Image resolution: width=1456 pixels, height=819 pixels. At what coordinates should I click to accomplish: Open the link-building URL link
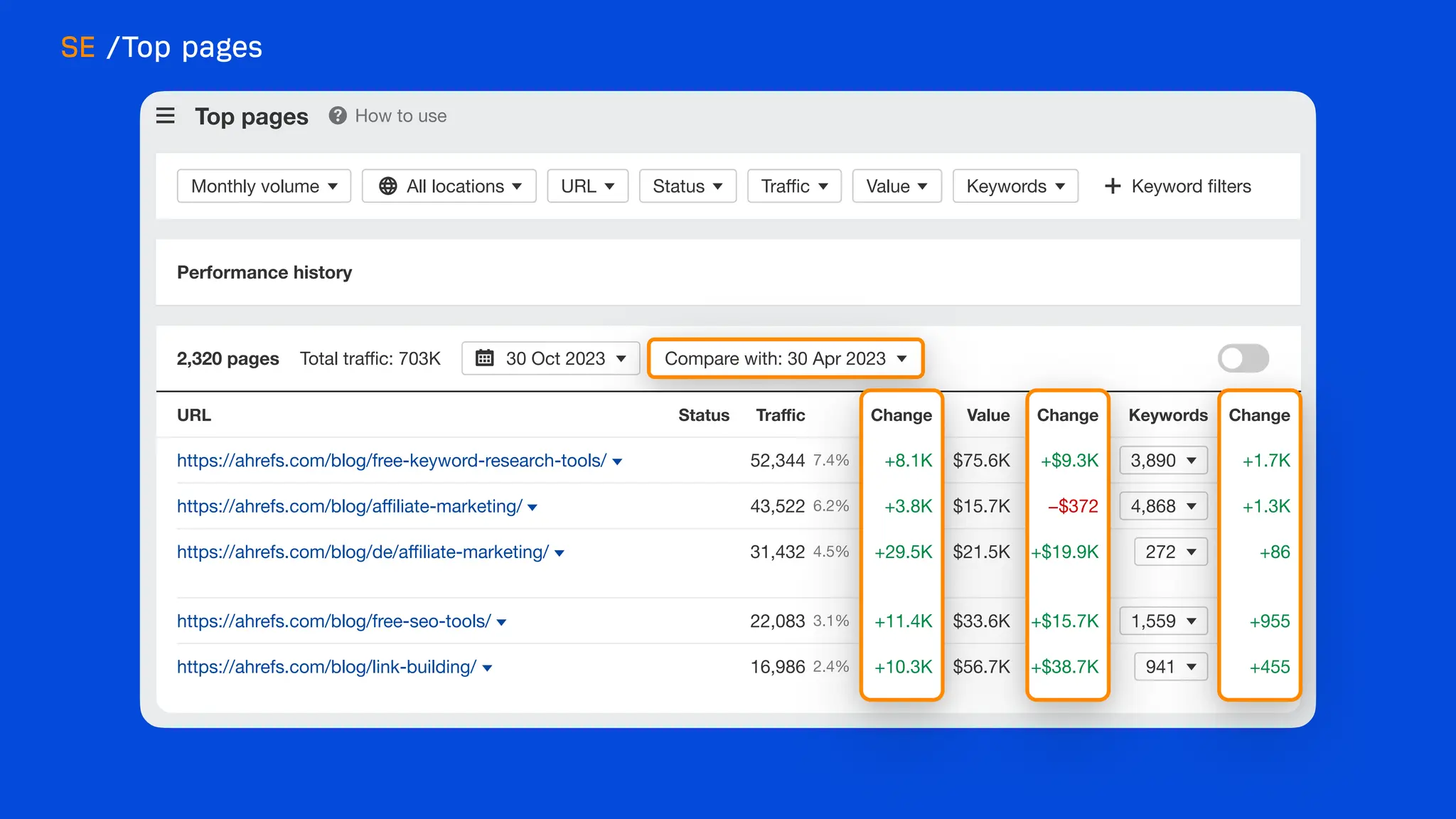point(326,667)
